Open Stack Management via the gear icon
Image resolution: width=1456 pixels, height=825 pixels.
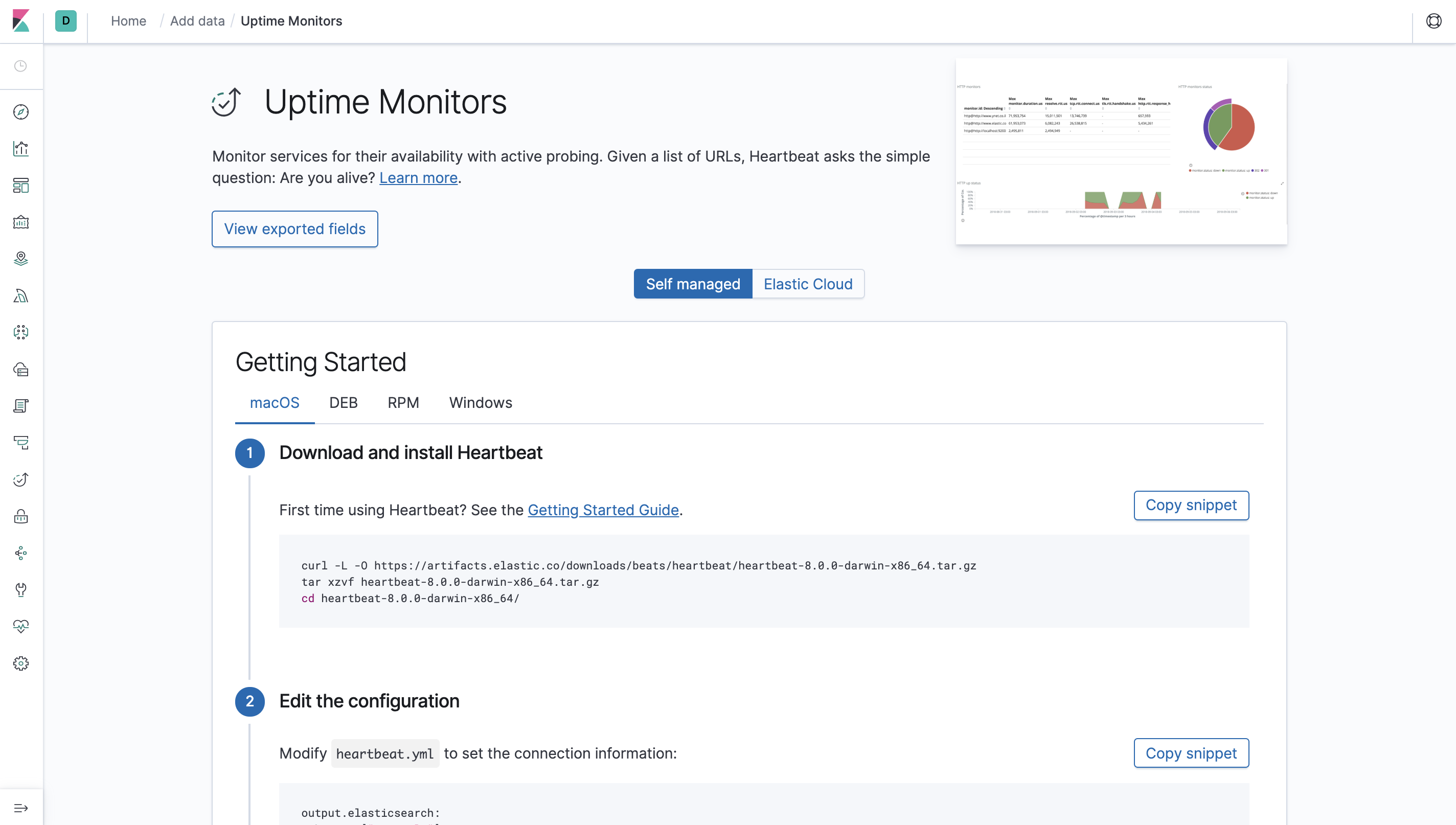21,663
